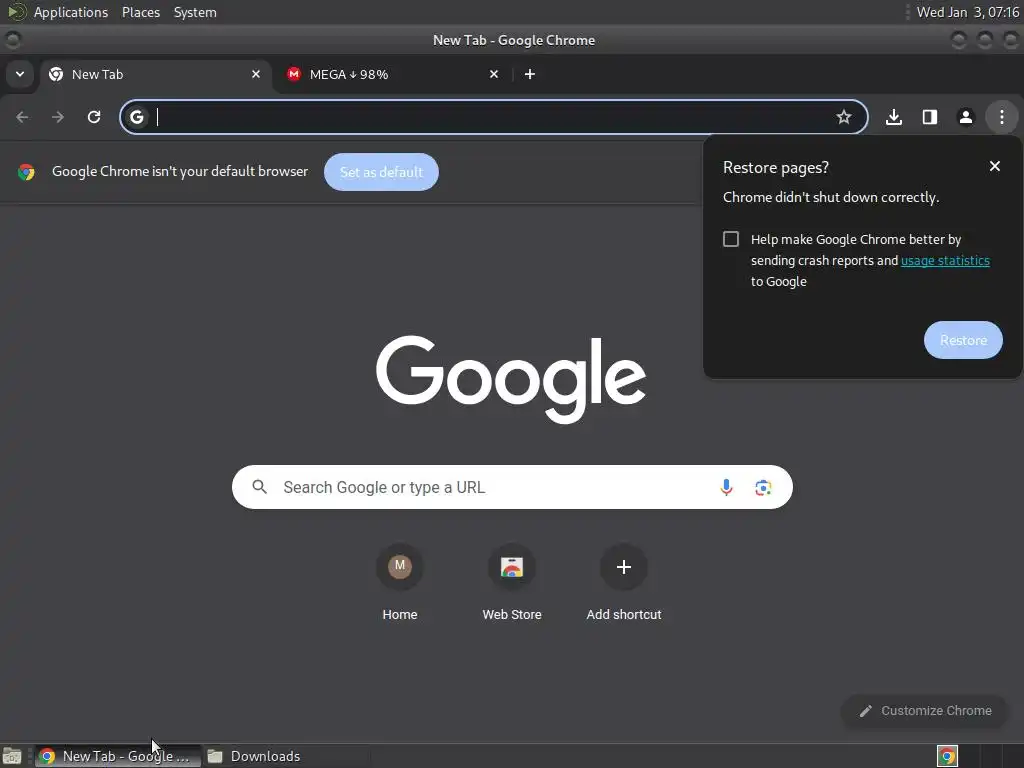Click the show desktop icon in the bottom panel
This screenshot has width=1024, height=768.
(12, 756)
